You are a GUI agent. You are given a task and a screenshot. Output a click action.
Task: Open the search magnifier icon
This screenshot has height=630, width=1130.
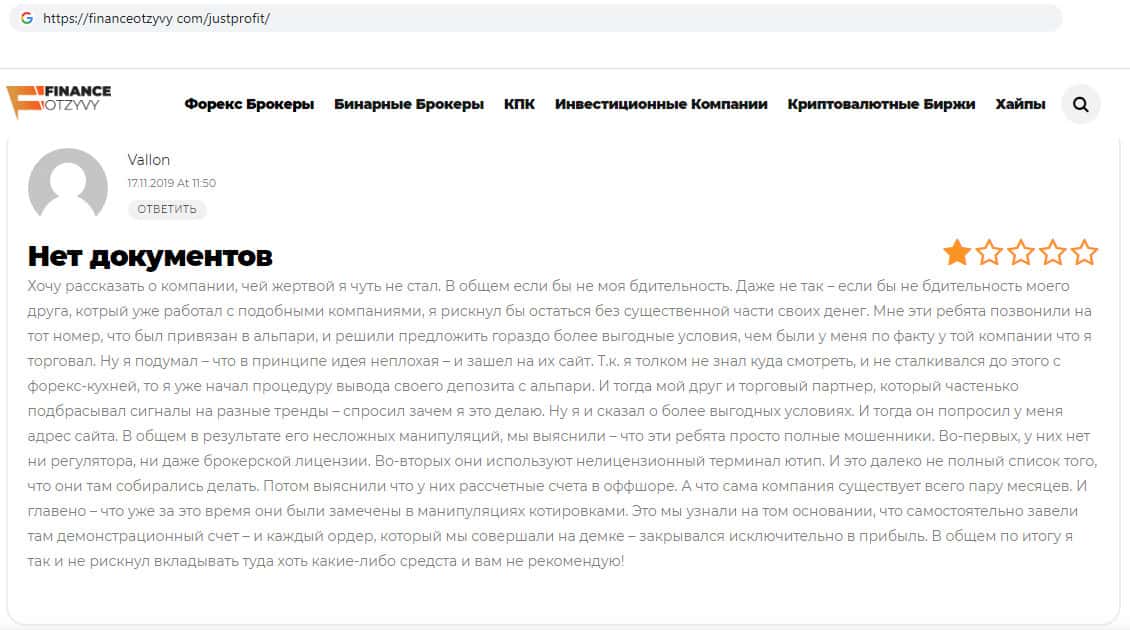coord(1080,105)
